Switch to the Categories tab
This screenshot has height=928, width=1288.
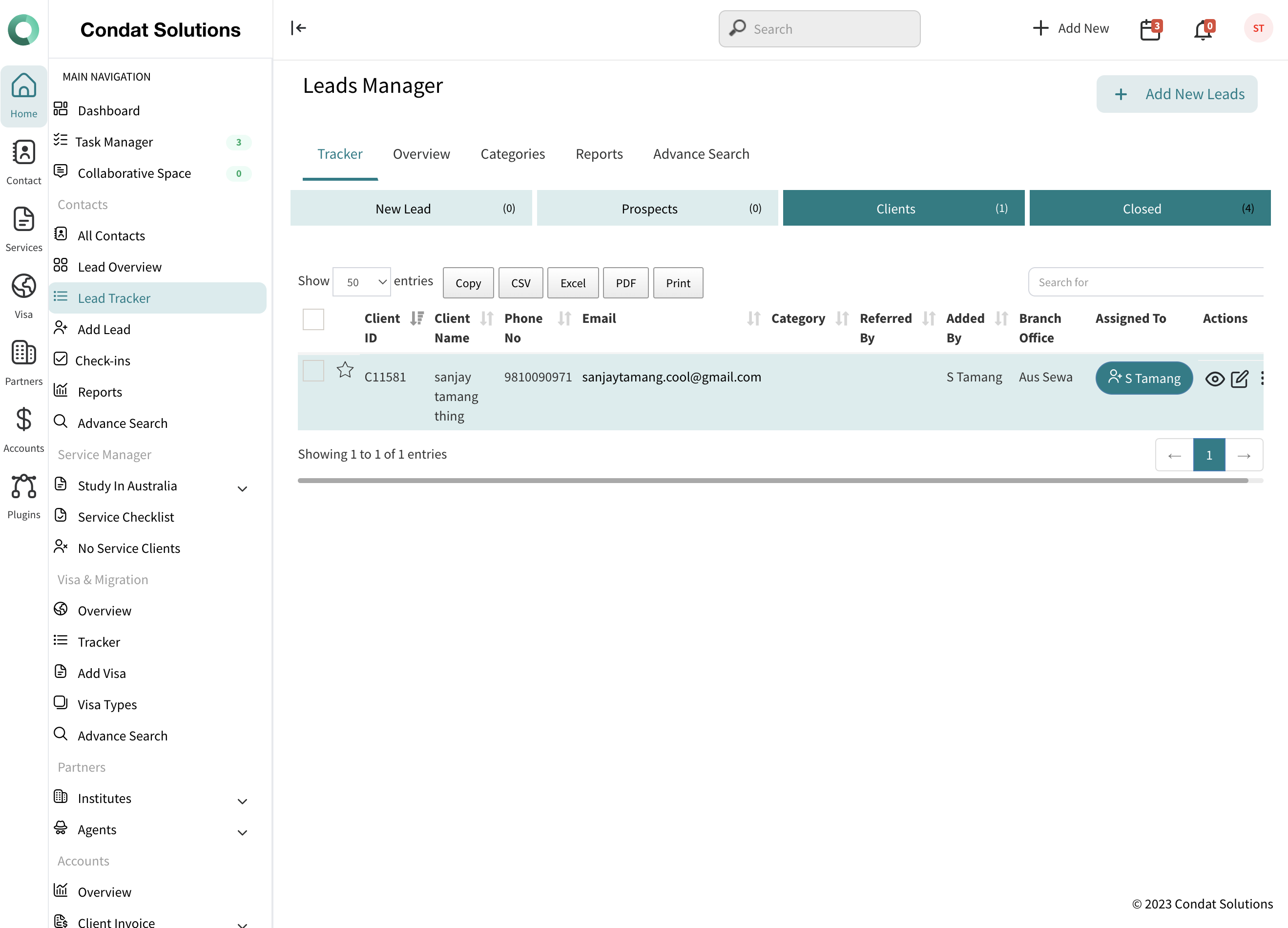512,154
